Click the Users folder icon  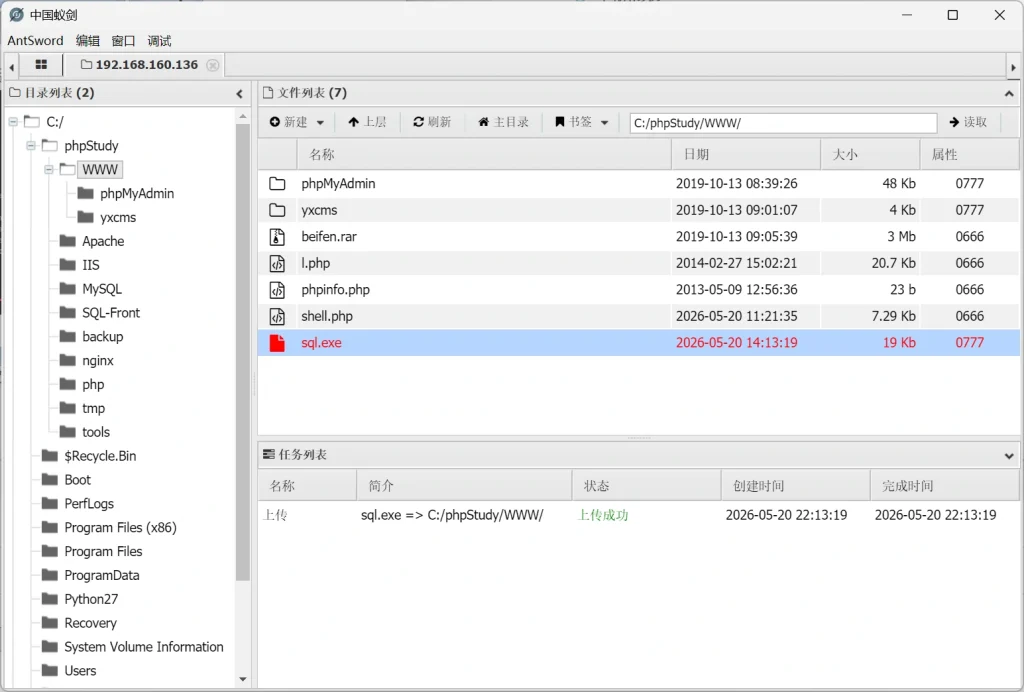point(50,670)
